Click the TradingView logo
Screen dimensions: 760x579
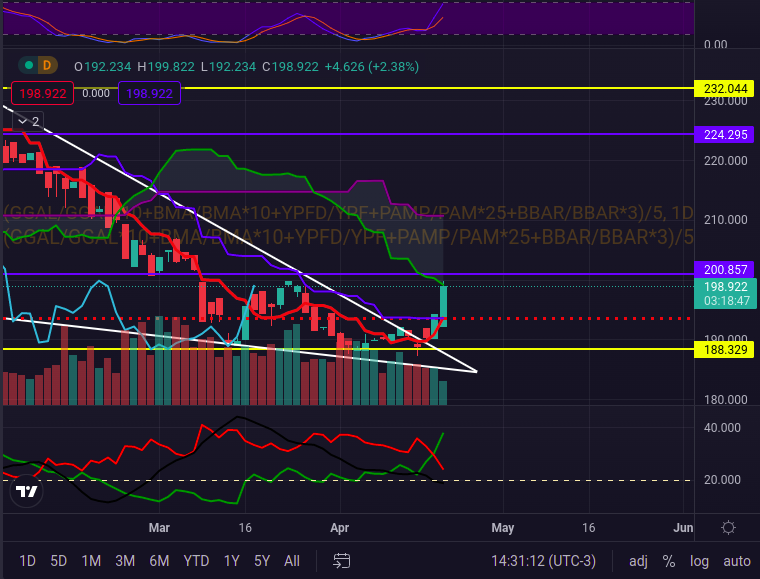[x=27, y=491]
